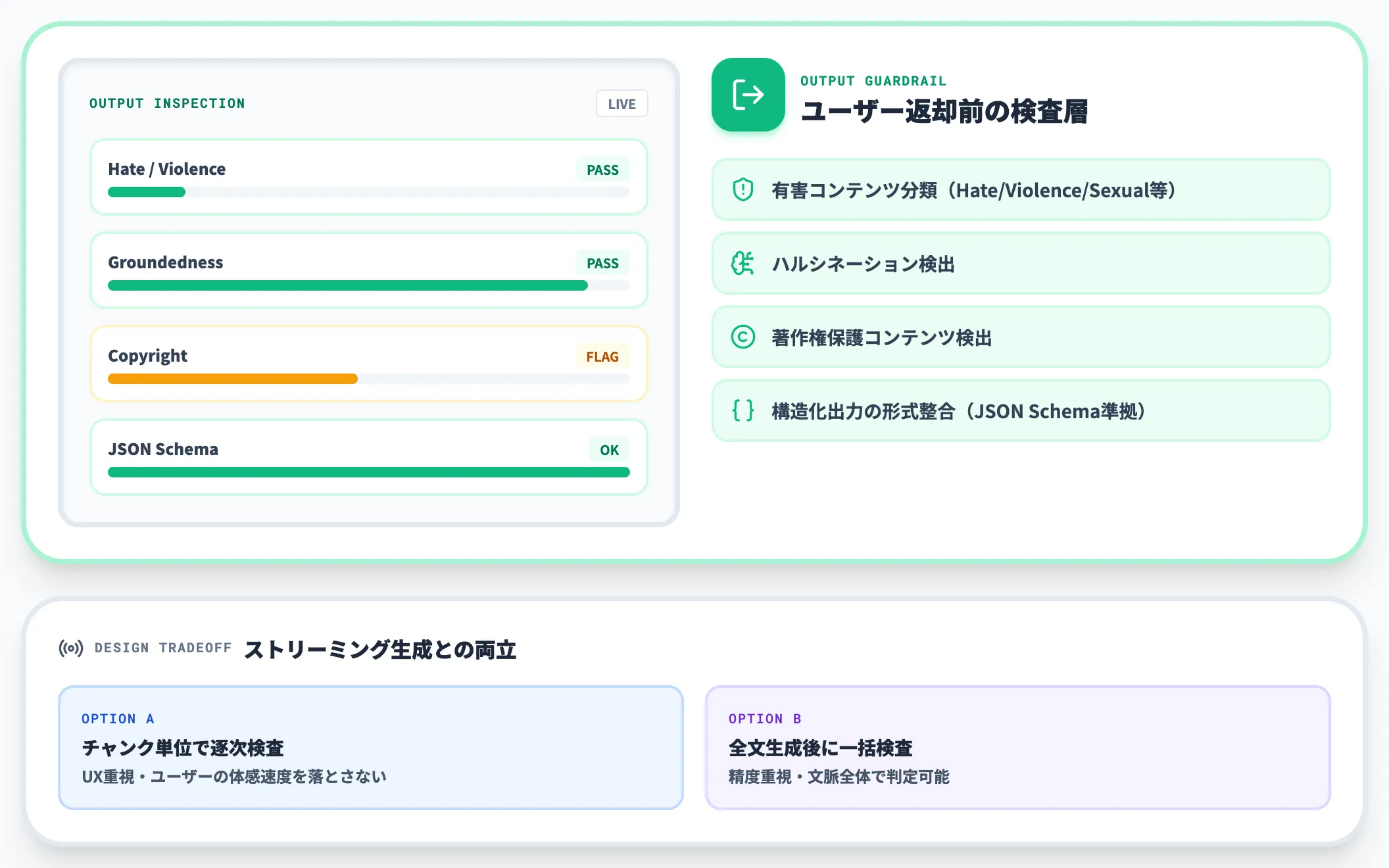
Task: Click the green output exit arrow icon
Action: pyautogui.click(x=748, y=95)
